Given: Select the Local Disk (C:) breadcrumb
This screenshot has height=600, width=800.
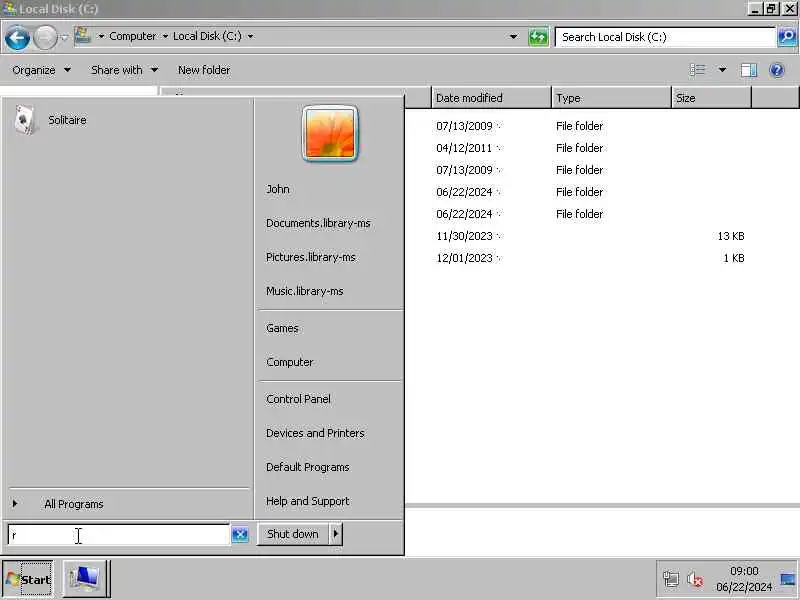Looking at the screenshot, I should pyautogui.click(x=207, y=36).
